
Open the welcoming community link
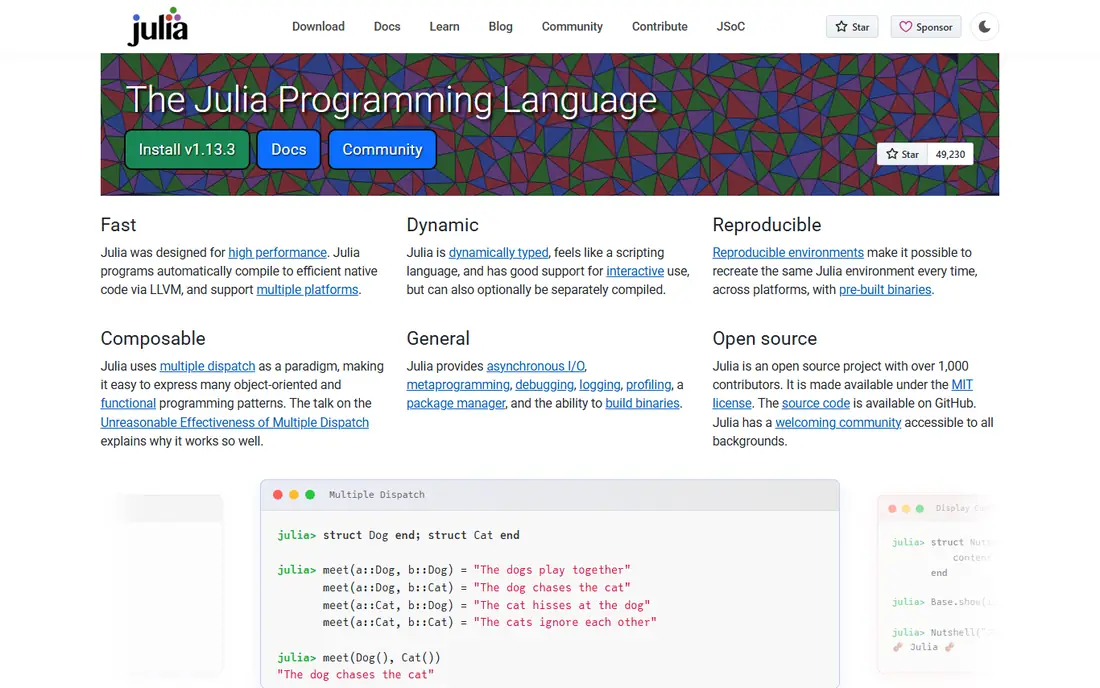(838, 422)
